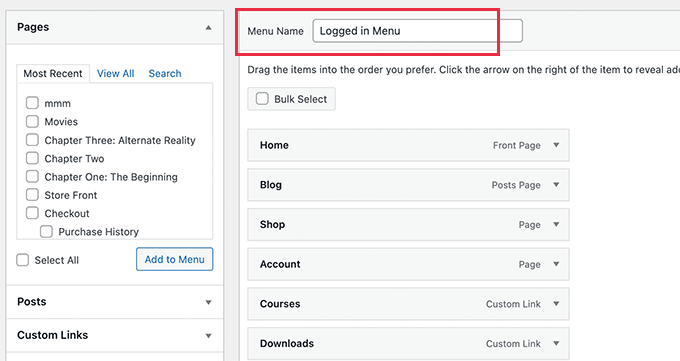Open the Search tab
This screenshot has height=361, width=680.
click(165, 73)
